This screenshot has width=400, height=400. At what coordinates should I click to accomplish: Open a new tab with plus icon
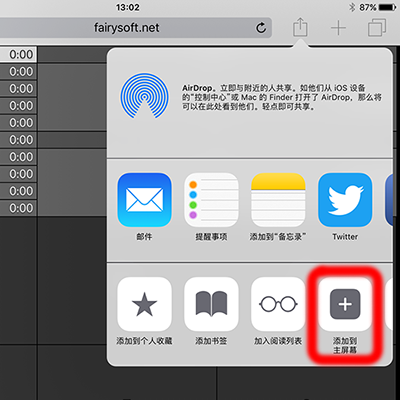coord(338,28)
